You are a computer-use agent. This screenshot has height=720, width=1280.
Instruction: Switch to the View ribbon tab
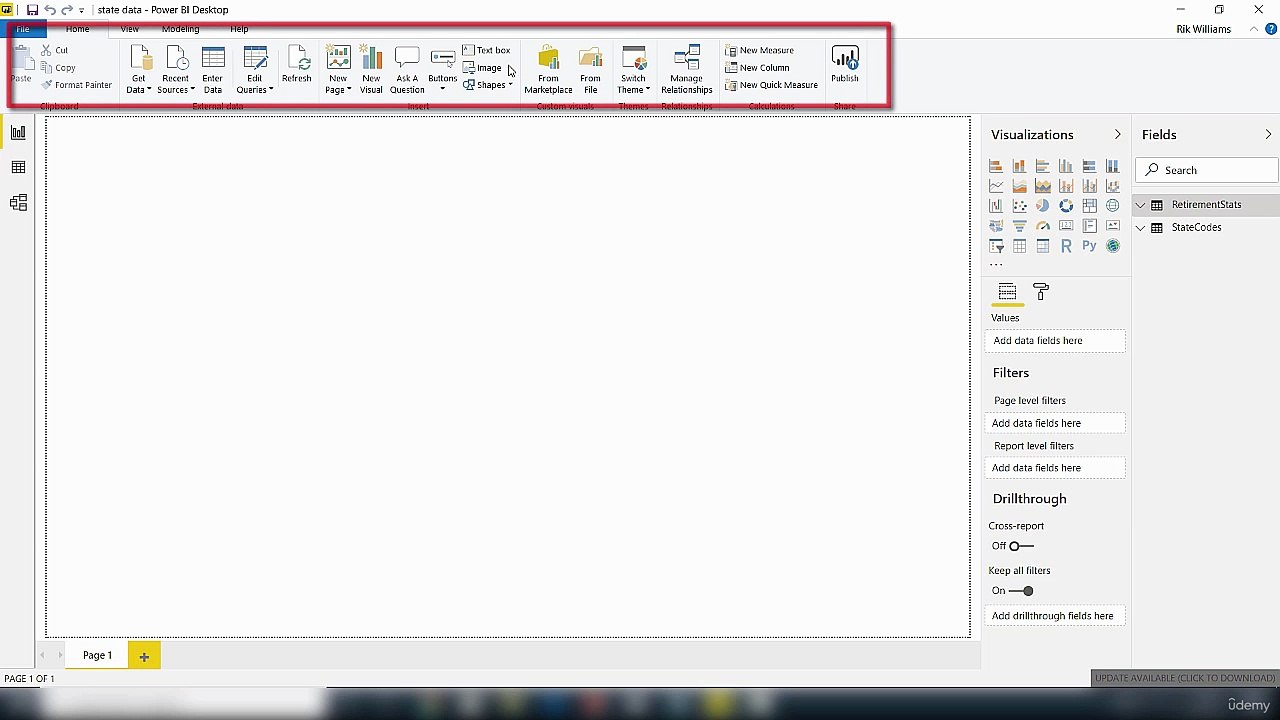[x=130, y=29]
